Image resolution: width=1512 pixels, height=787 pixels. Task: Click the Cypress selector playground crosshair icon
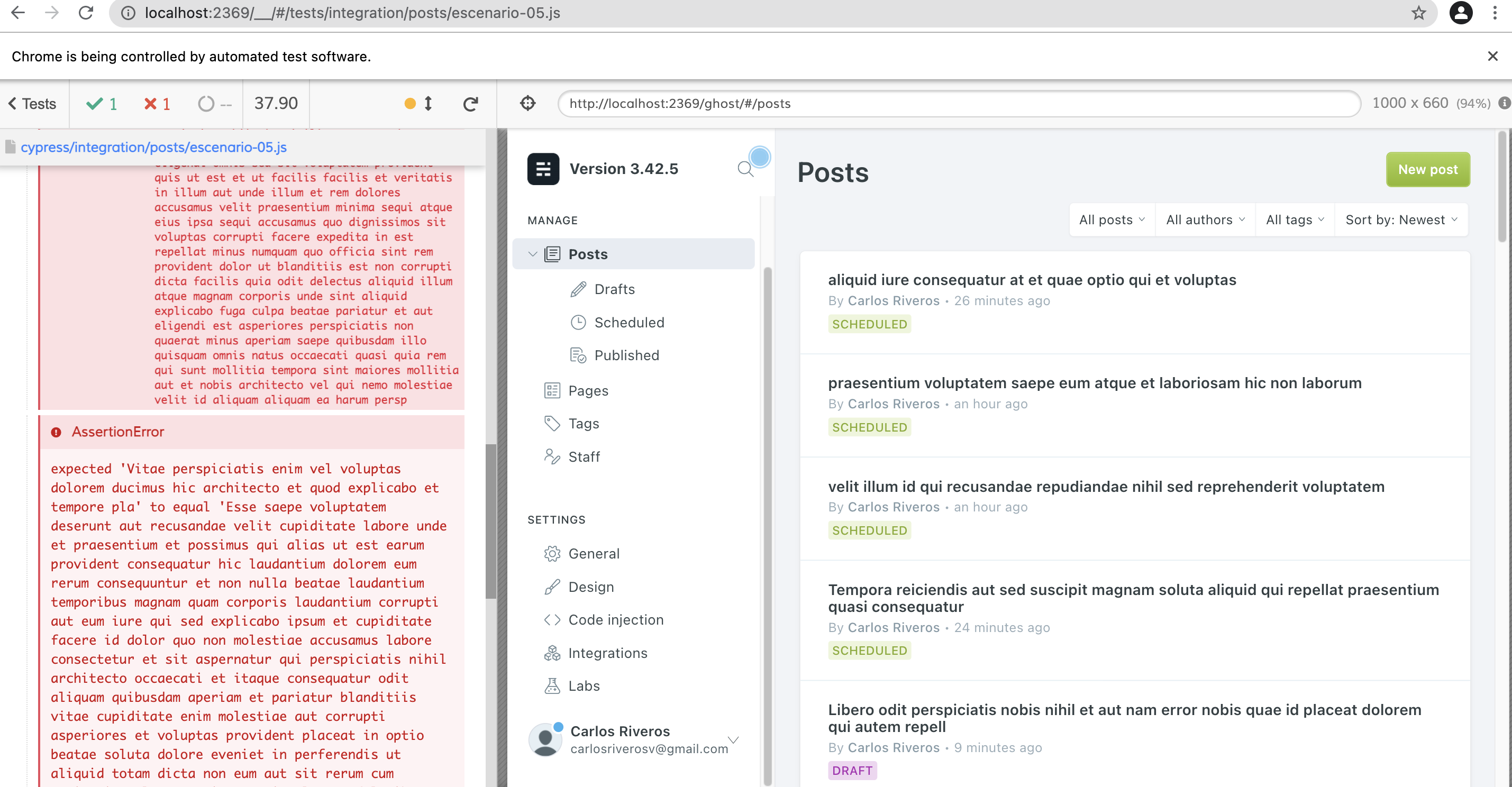tap(527, 103)
